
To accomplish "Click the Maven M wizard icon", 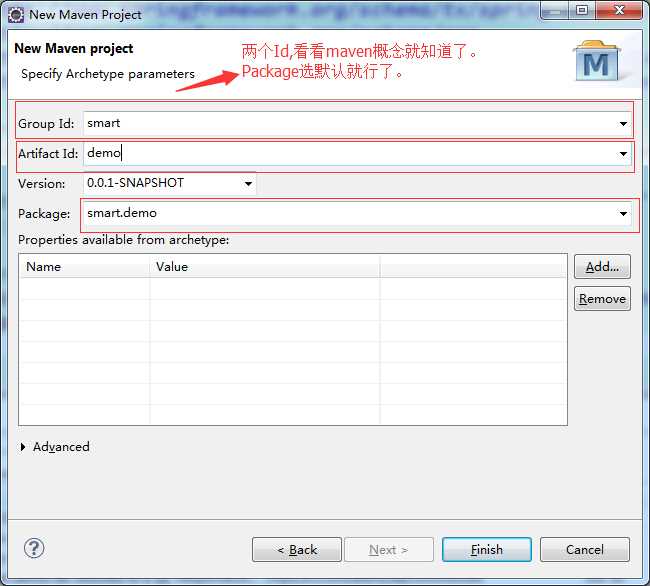I will [x=597, y=61].
